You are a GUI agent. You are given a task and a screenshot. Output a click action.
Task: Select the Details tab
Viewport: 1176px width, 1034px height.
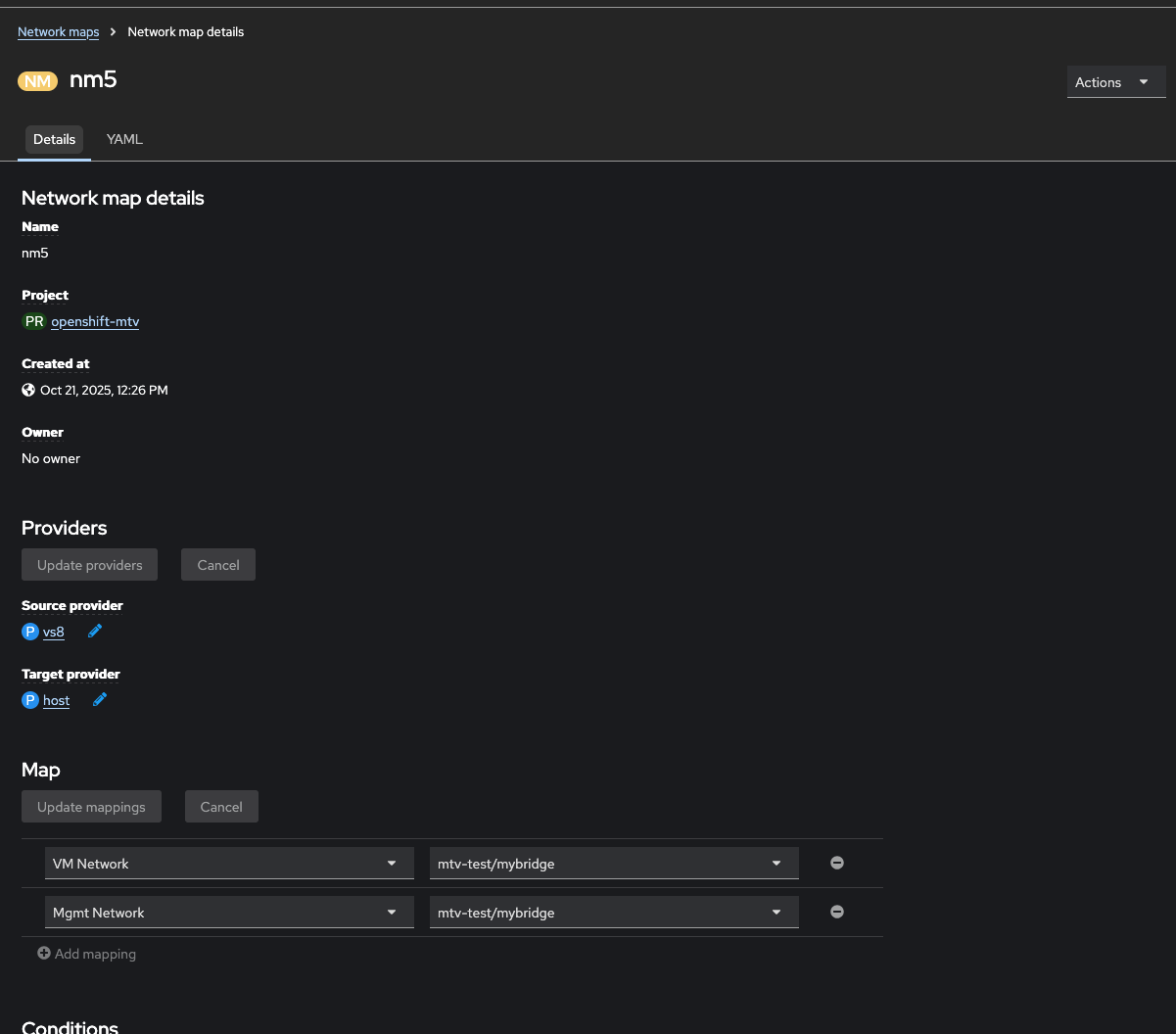54,139
